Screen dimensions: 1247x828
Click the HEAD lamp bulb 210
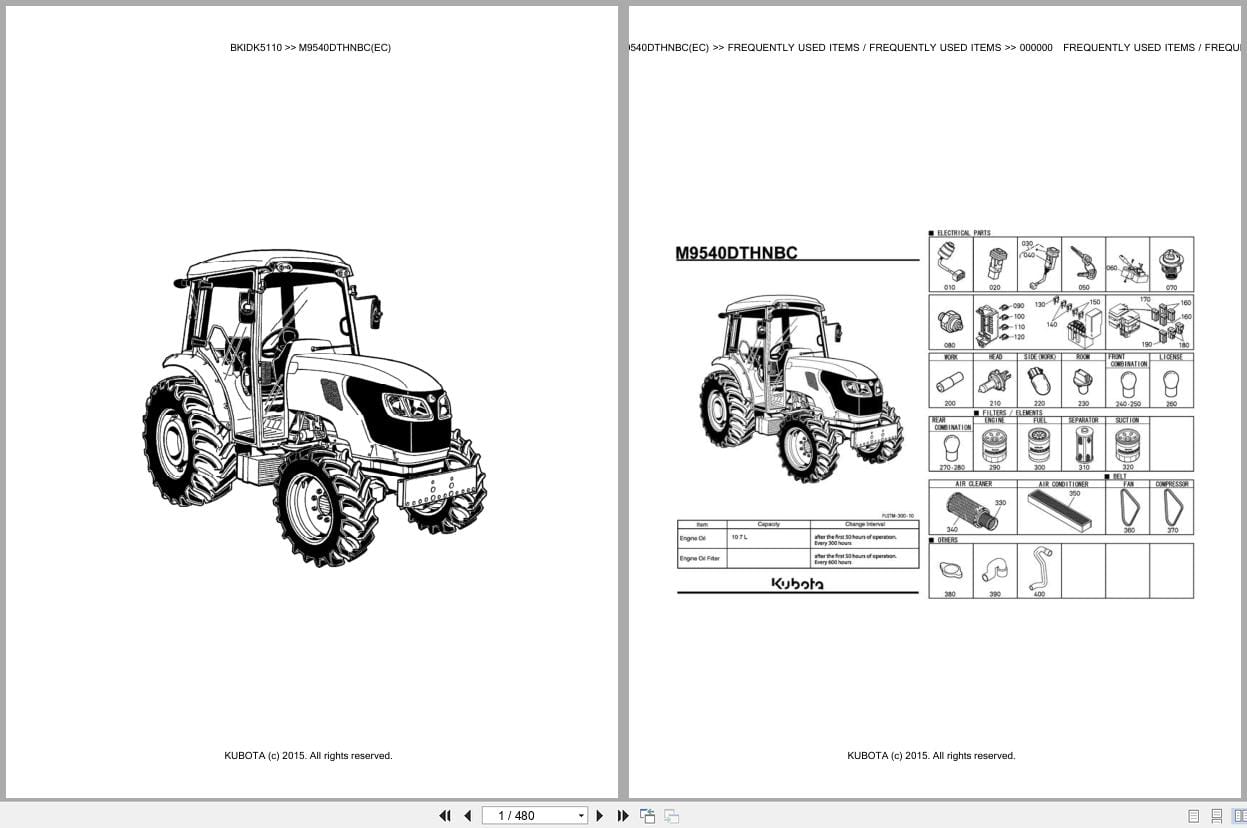pos(995,381)
